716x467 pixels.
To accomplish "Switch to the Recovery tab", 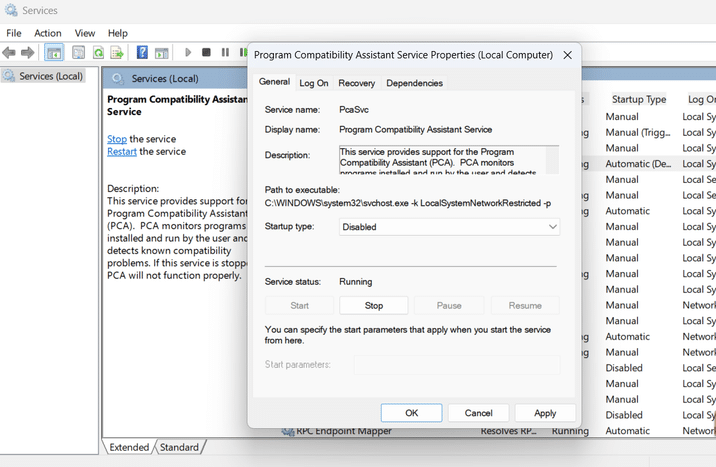I will [x=357, y=83].
